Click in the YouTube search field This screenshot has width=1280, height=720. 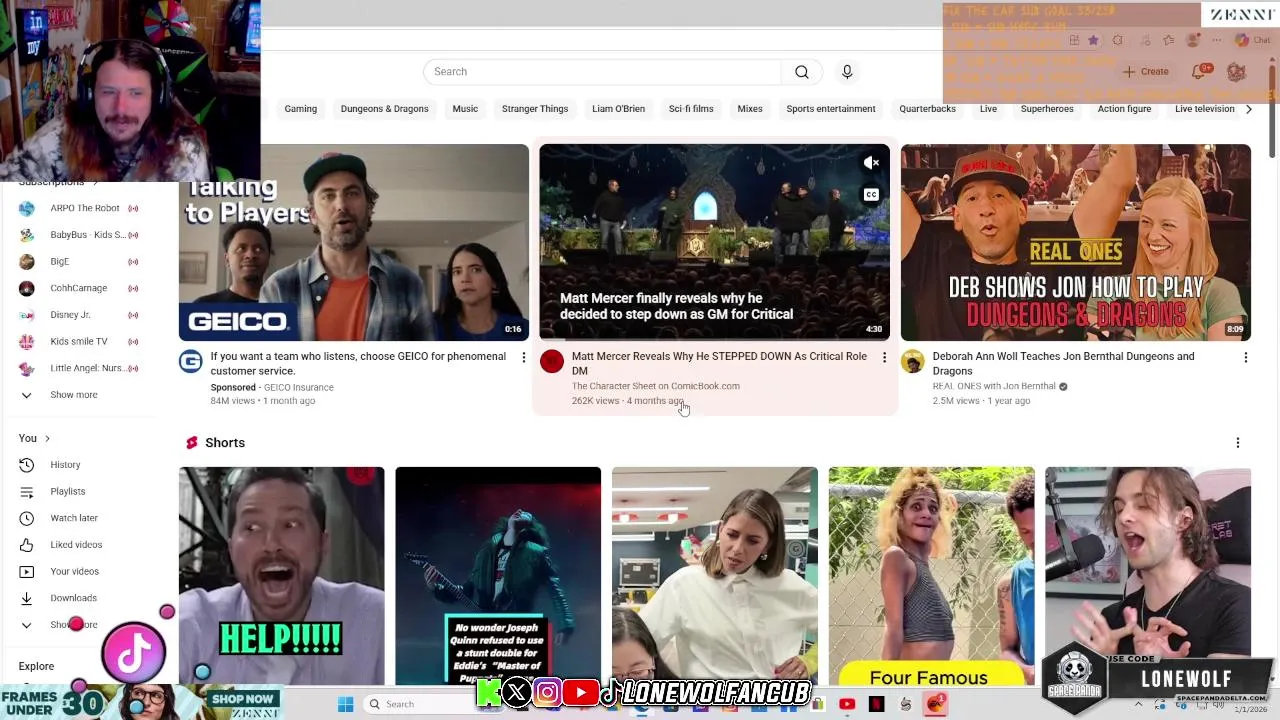602,72
